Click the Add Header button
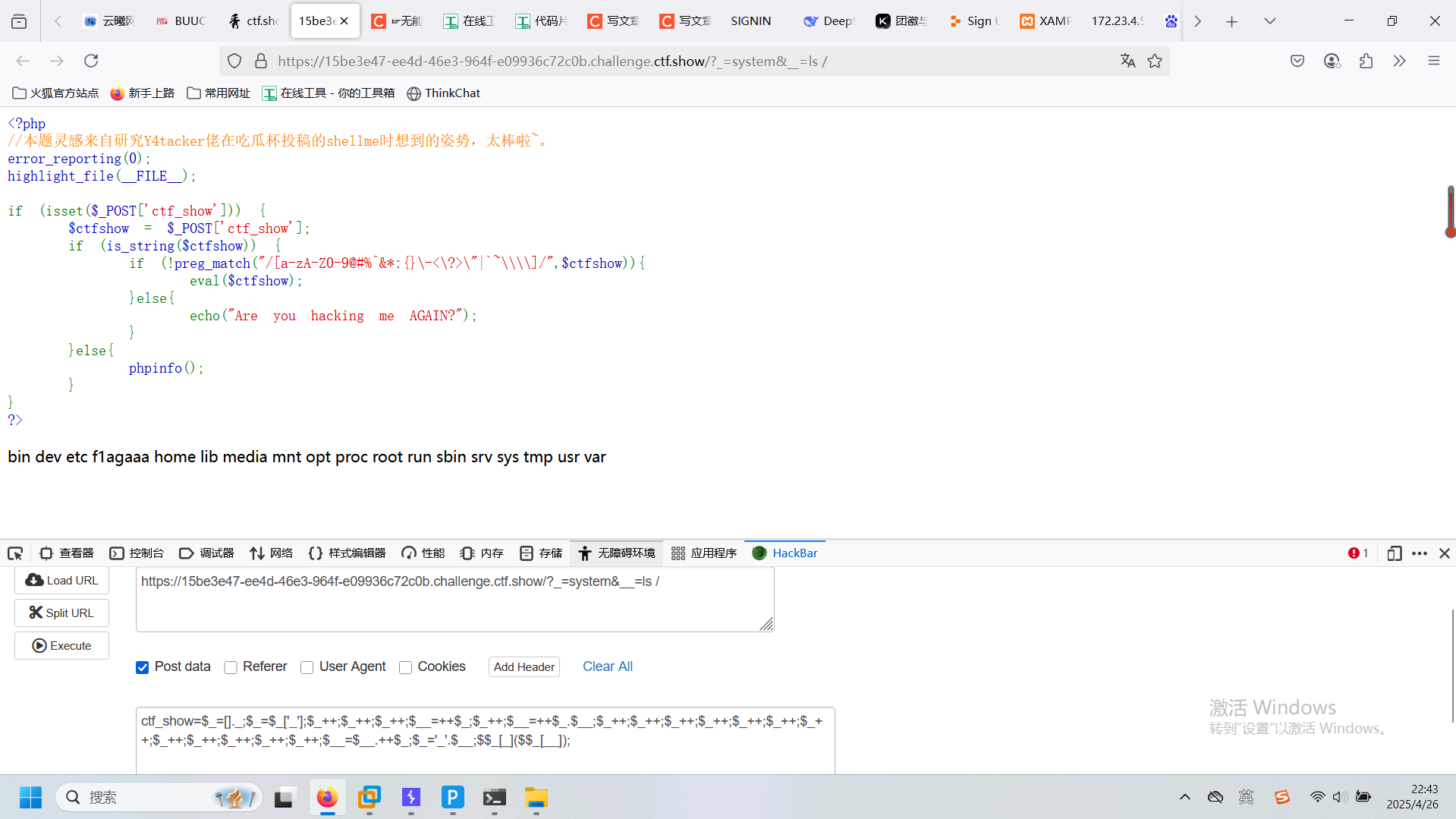 524,667
